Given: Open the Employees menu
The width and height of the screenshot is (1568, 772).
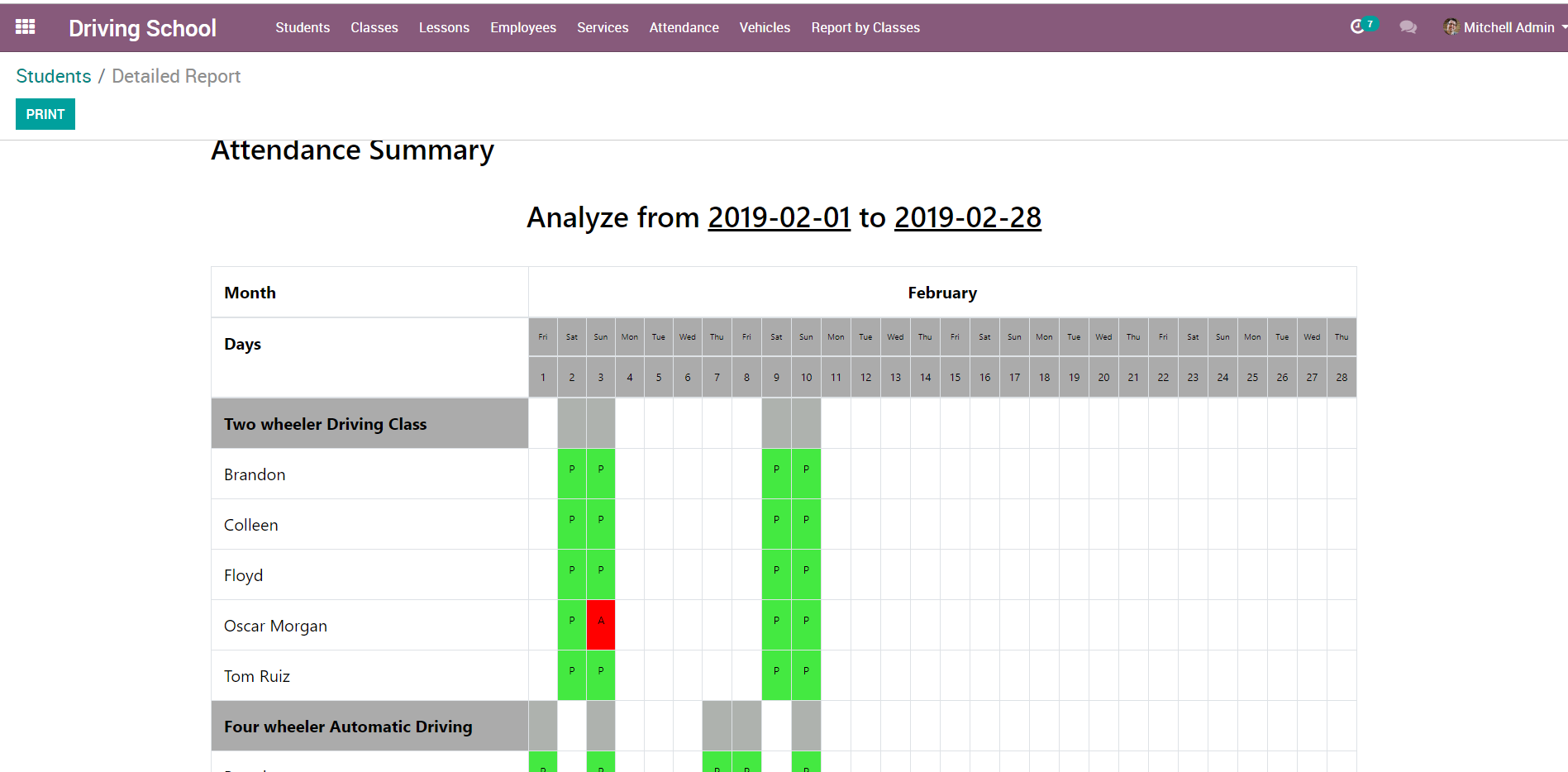Looking at the screenshot, I should pos(522,27).
